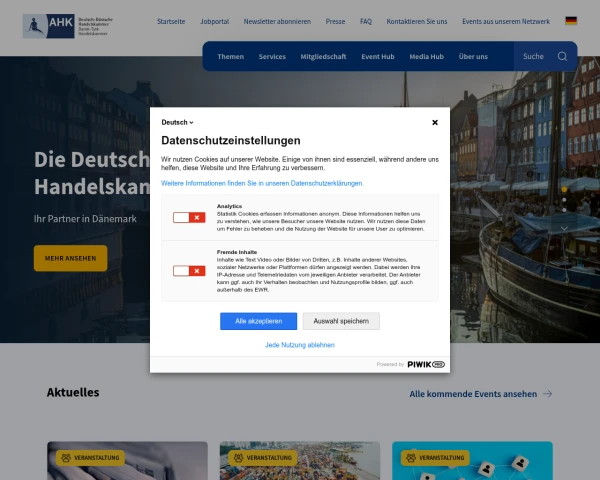Enable the Fremde Inhalte toggle
600x480 pixels.
pos(188,271)
